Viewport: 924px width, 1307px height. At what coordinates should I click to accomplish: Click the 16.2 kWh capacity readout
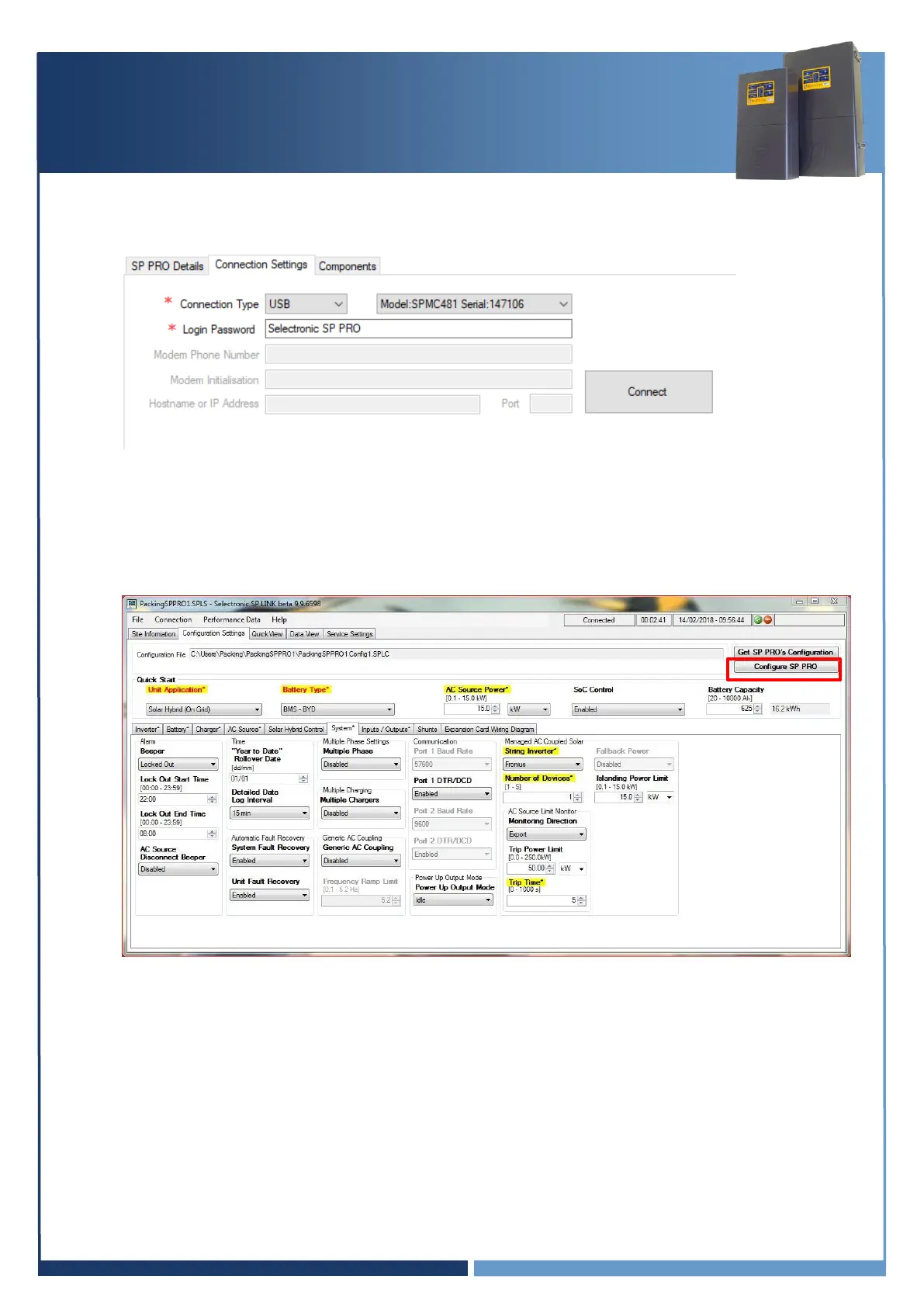799,709
